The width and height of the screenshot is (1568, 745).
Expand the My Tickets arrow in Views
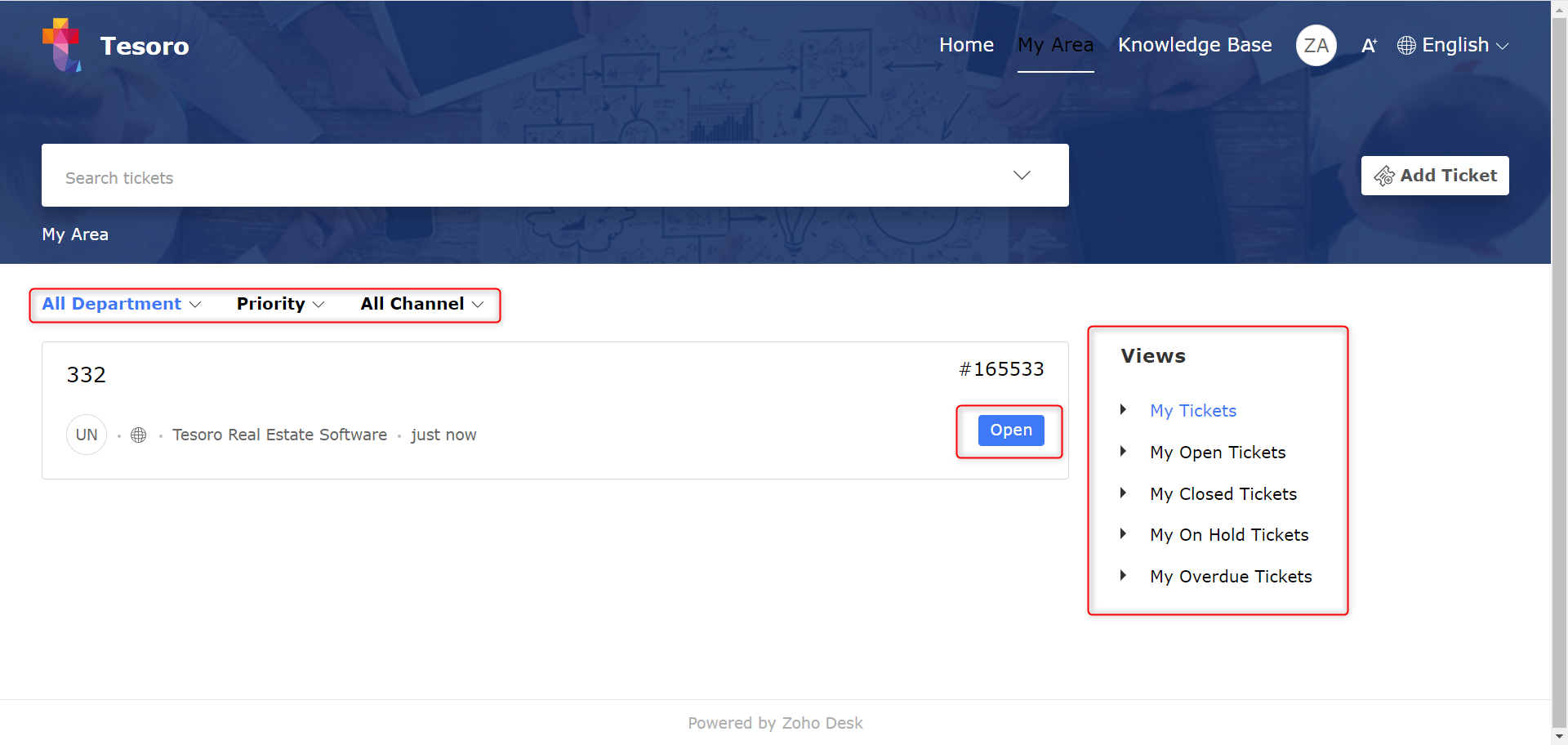pyautogui.click(x=1124, y=409)
